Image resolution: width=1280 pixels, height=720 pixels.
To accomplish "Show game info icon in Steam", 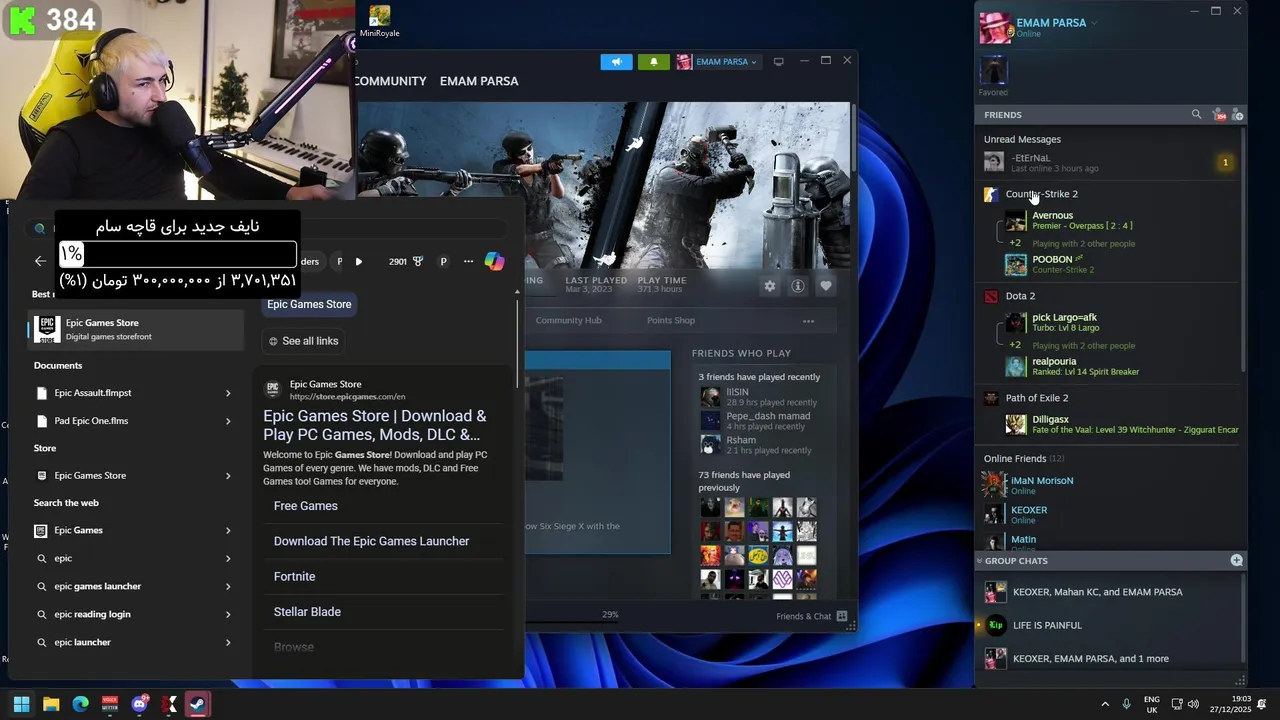I will [798, 286].
